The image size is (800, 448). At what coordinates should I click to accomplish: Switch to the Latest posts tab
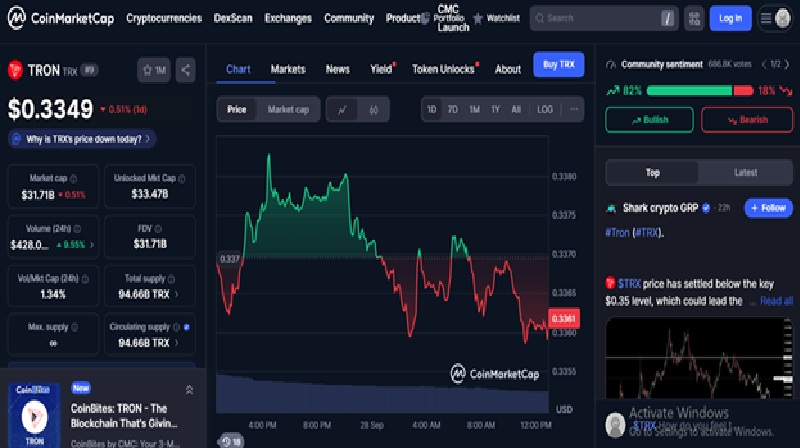pyautogui.click(x=745, y=172)
